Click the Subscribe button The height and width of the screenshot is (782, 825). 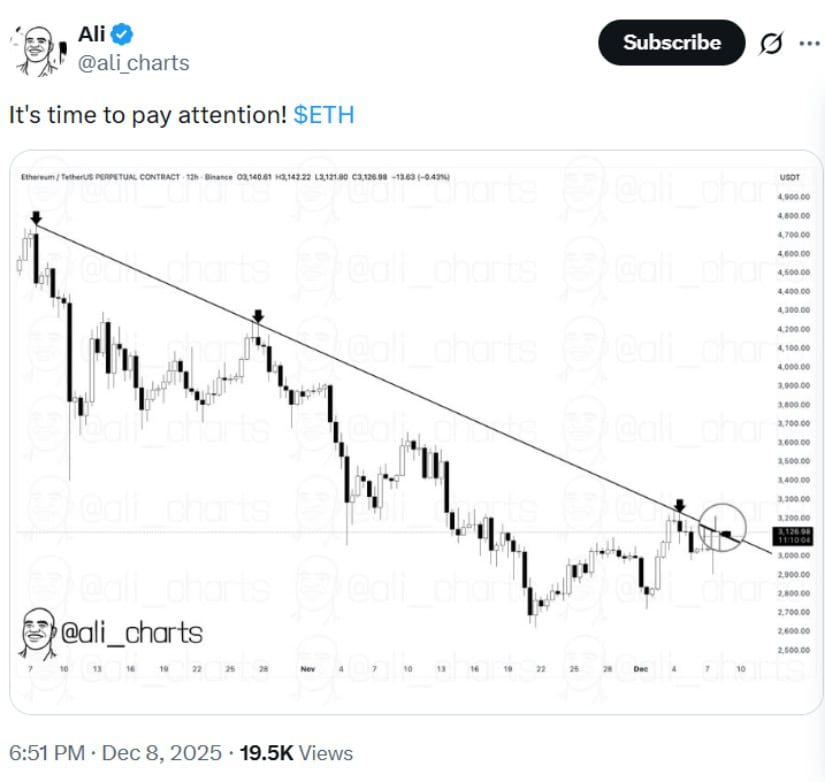670,43
